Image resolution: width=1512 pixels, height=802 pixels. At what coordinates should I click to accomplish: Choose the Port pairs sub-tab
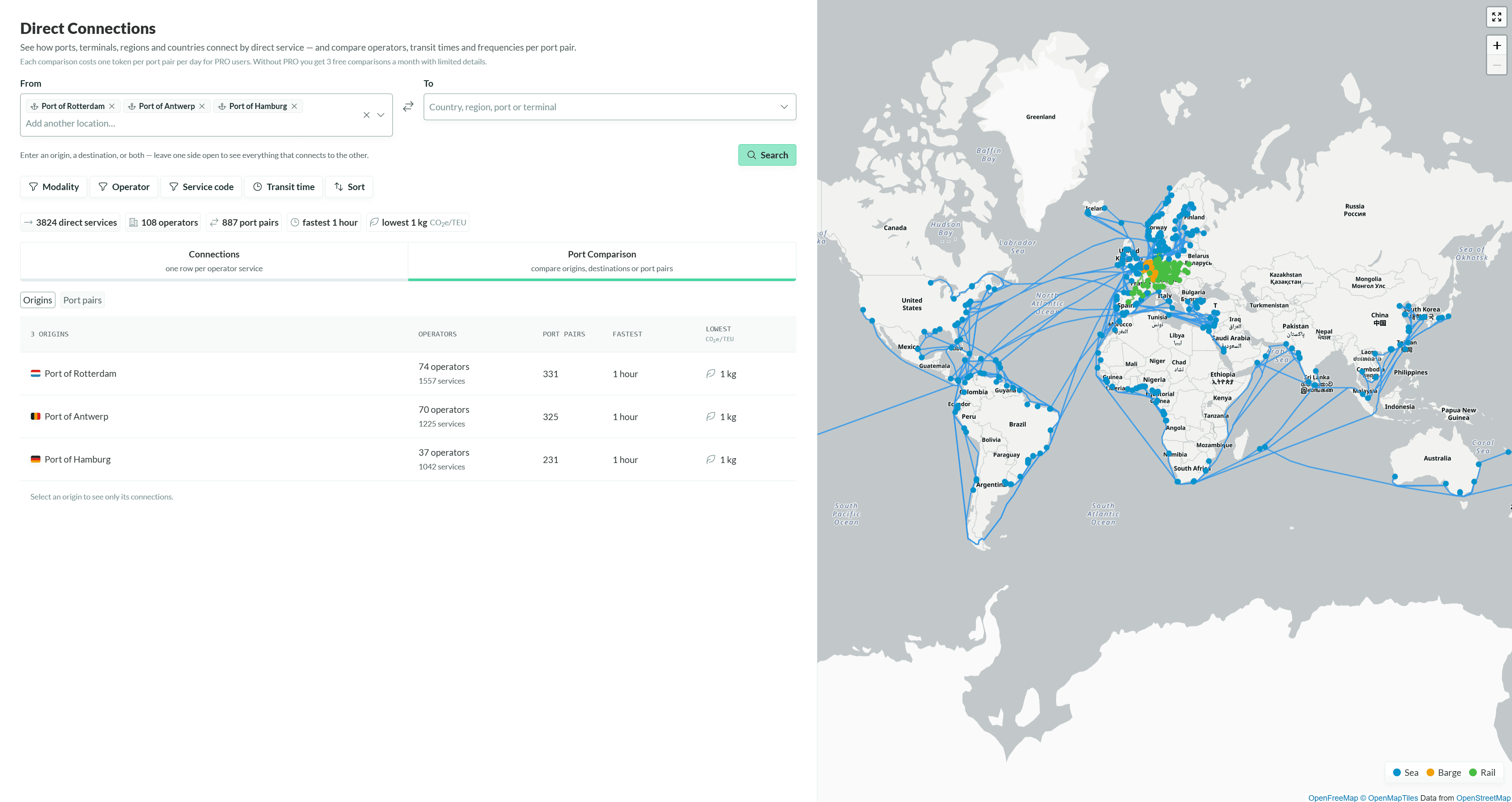pos(82,300)
